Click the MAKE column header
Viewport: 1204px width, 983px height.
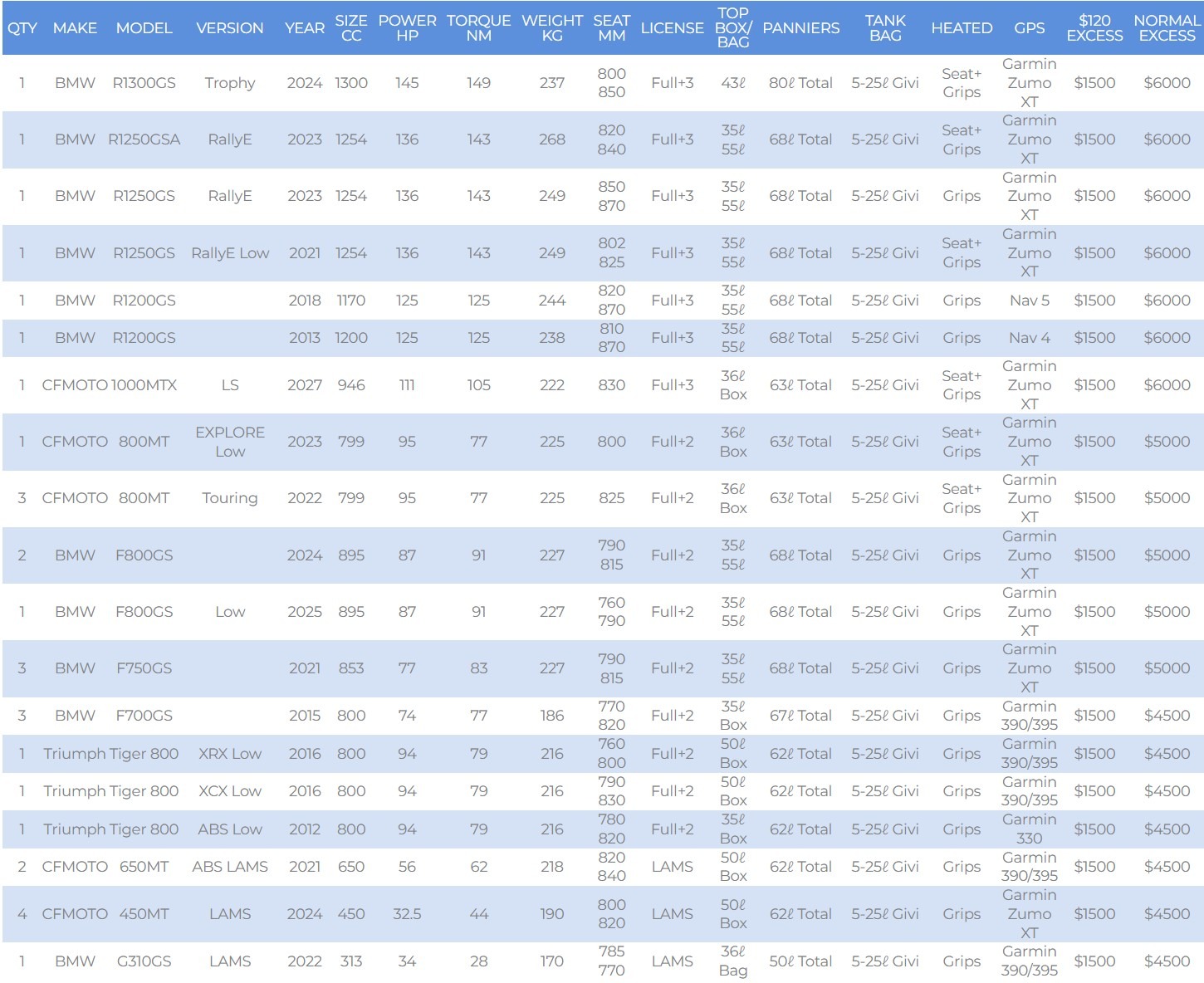[x=75, y=28]
